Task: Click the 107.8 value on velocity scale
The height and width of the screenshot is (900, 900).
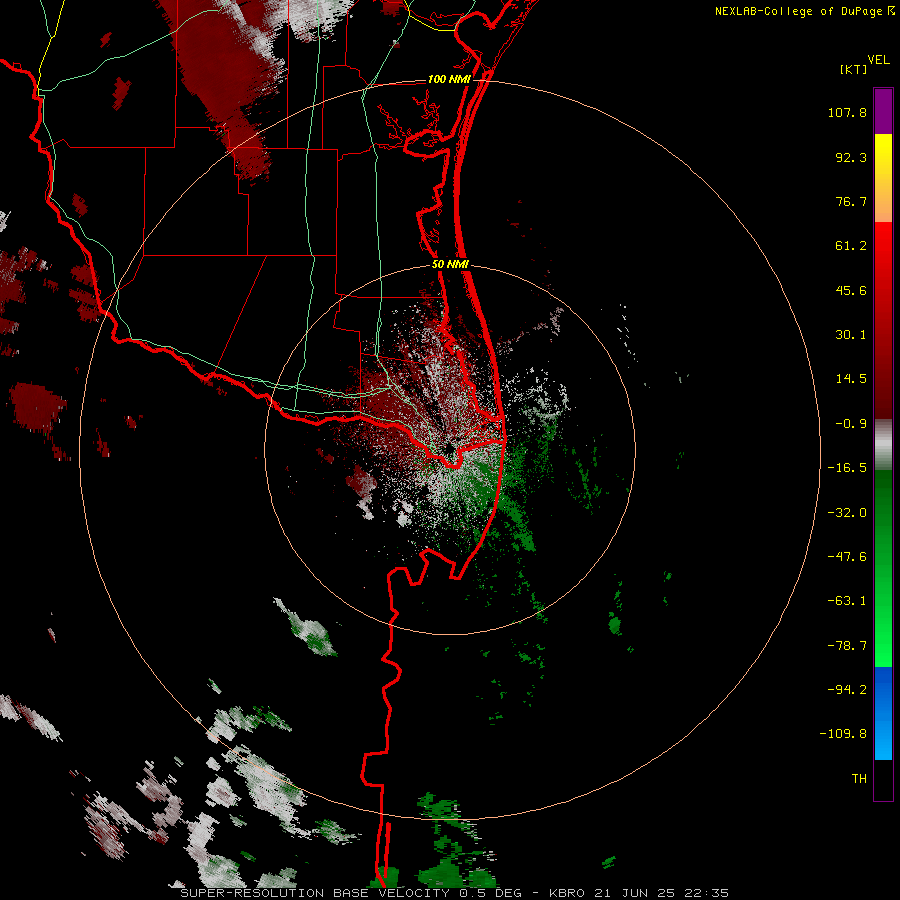Action: 847,112
